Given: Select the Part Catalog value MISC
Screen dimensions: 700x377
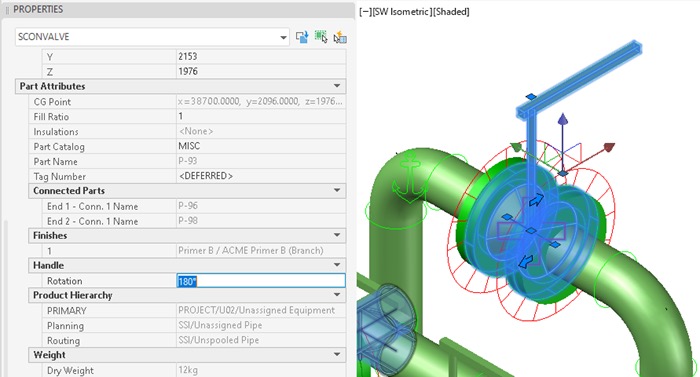Looking at the screenshot, I should tap(189, 146).
